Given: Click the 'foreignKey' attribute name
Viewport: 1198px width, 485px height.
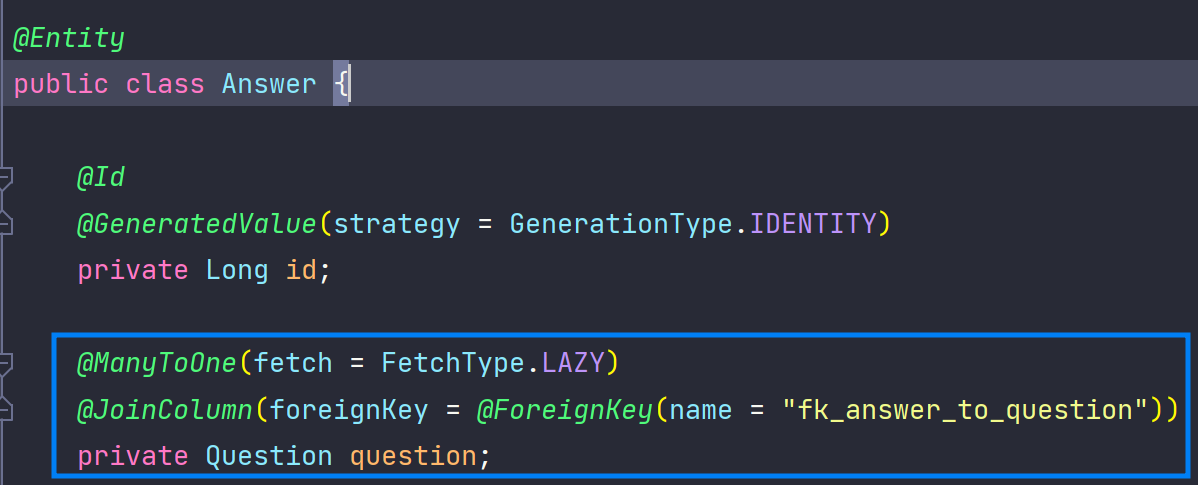Looking at the screenshot, I should (349, 410).
